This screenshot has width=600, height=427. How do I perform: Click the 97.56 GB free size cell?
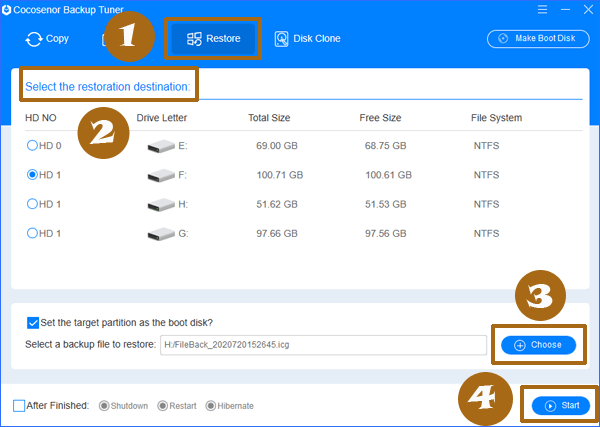click(385, 233)
